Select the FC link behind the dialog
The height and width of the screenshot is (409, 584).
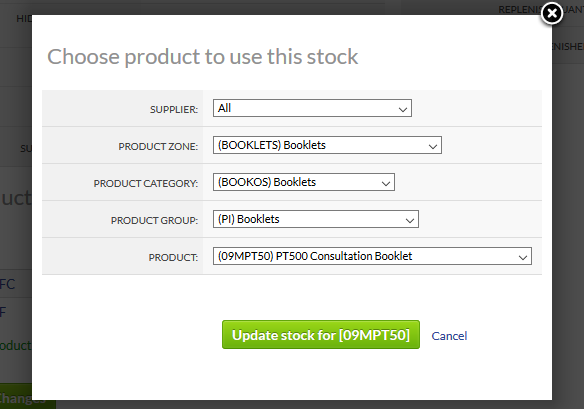pos(7,284)
